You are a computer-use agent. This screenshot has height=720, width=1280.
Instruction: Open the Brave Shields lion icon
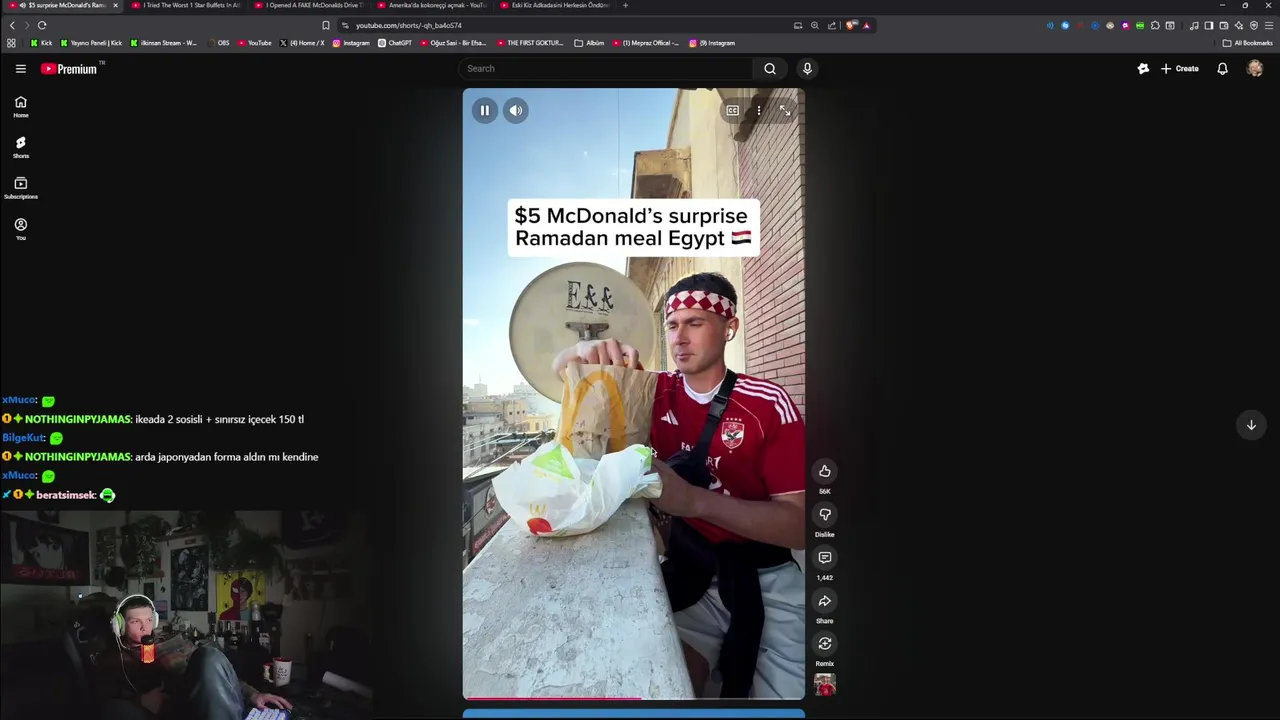click(x=850, y=25)
